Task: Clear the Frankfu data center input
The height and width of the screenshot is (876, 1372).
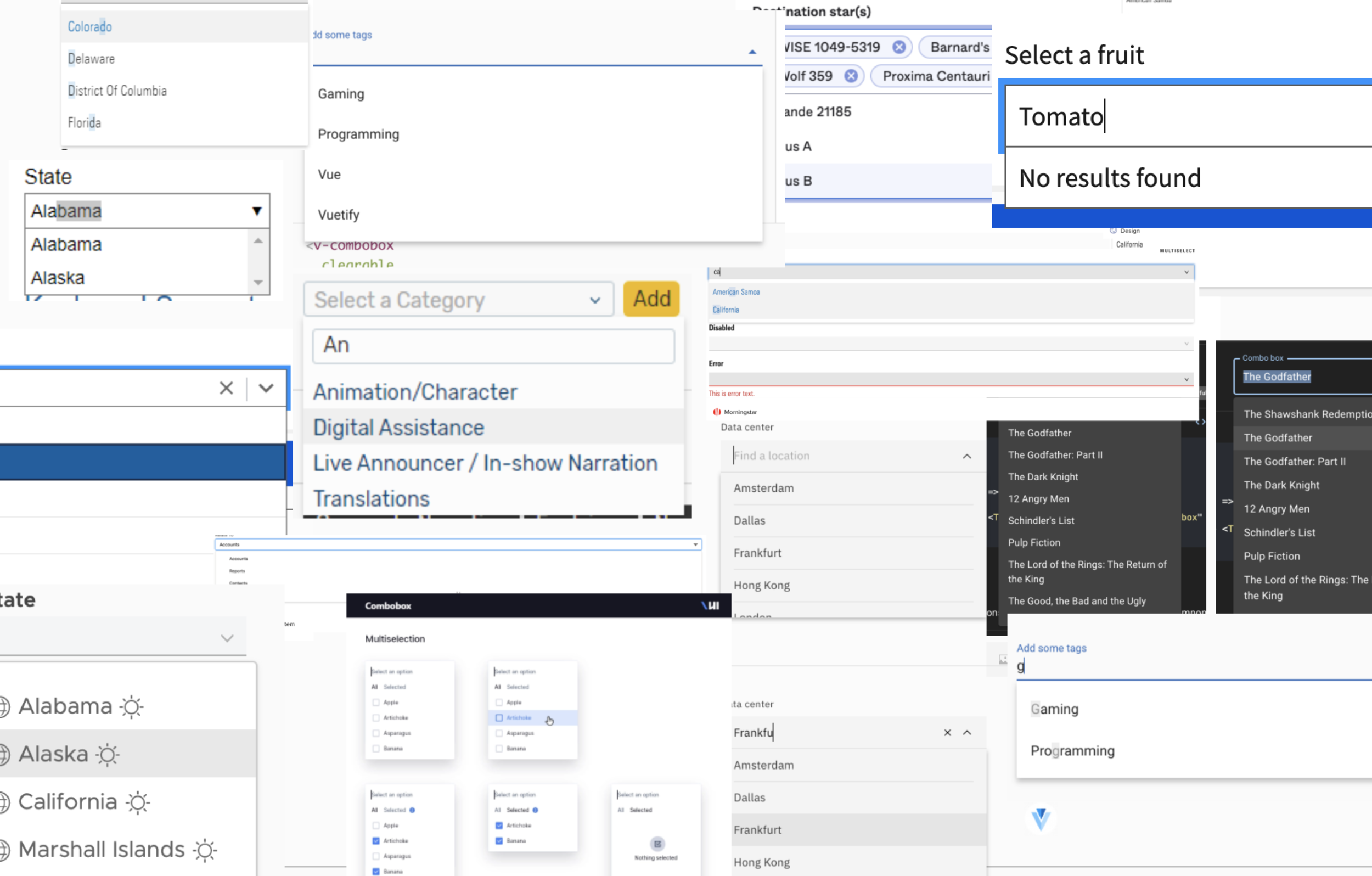Action: pyautogui.click(x=947, y=733)
